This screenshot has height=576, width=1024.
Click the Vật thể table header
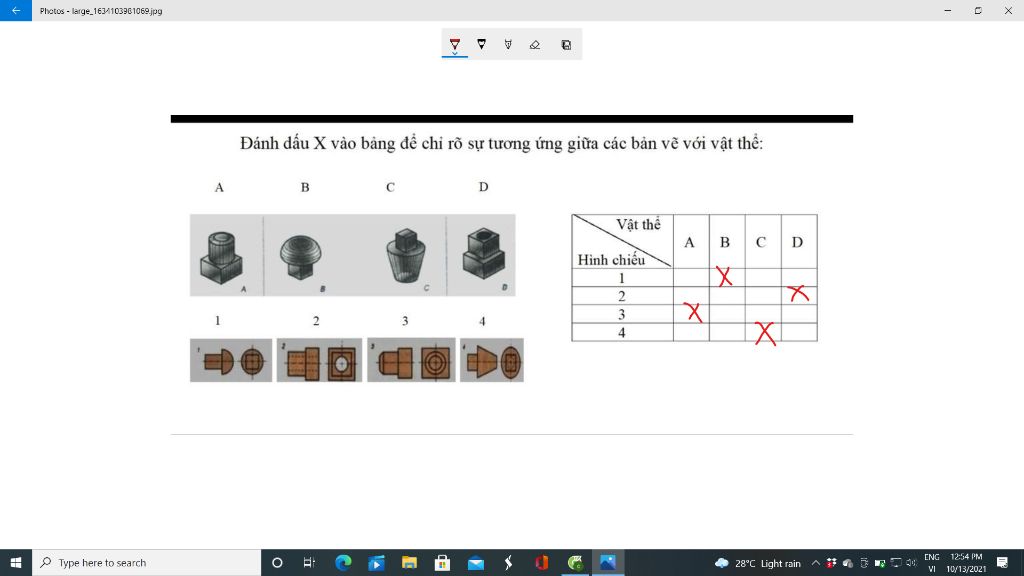coord(638,225)
